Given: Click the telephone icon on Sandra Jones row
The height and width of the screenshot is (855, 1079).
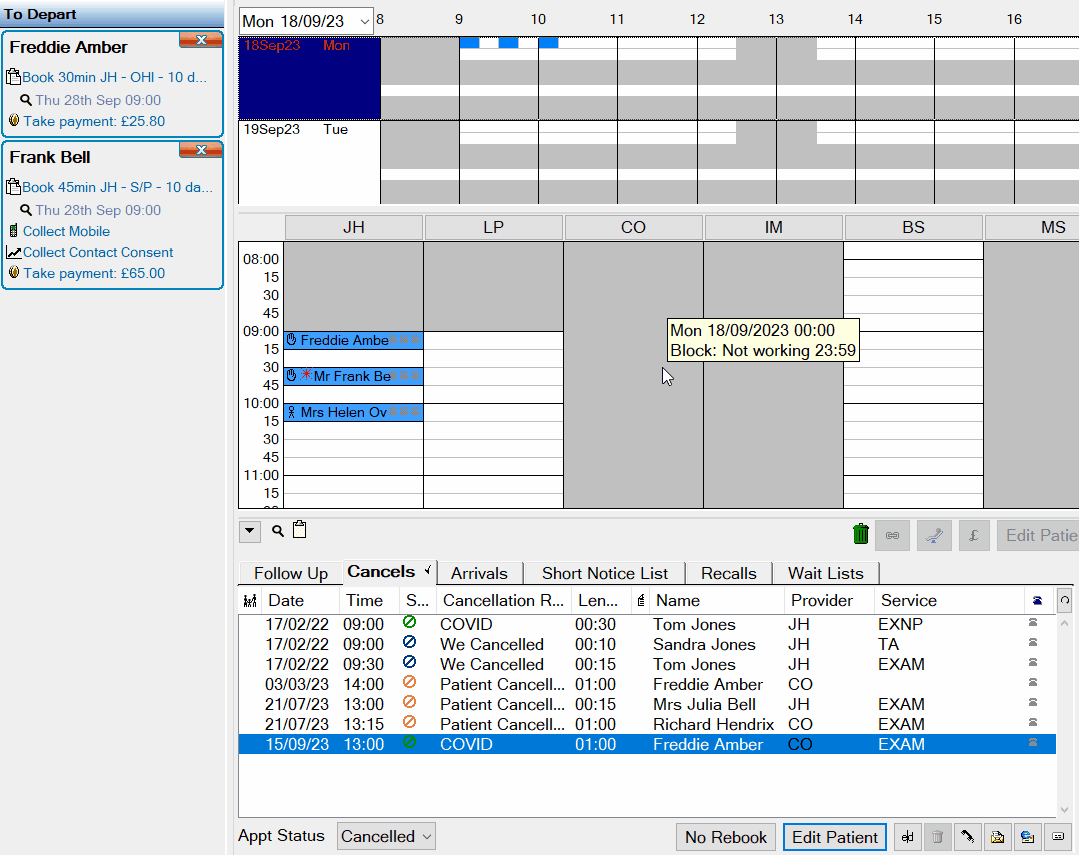Looking at the screenshot, I should pyautogui.click(x=1032, y=642).
